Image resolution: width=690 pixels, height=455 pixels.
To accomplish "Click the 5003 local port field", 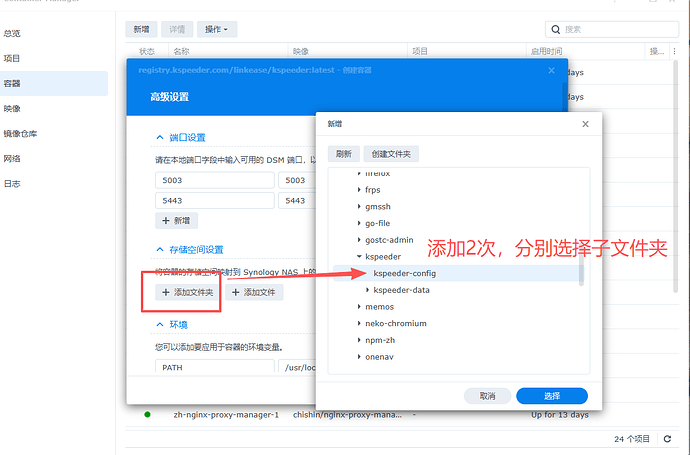I will (214, 180).
